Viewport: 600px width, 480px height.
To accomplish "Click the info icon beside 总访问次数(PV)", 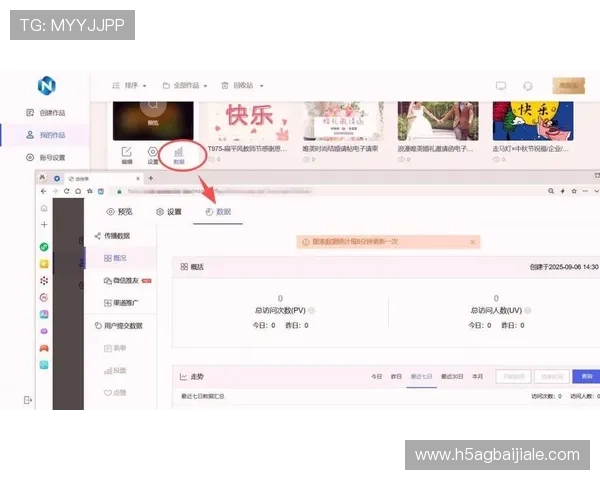I will [x=311, y=310].
